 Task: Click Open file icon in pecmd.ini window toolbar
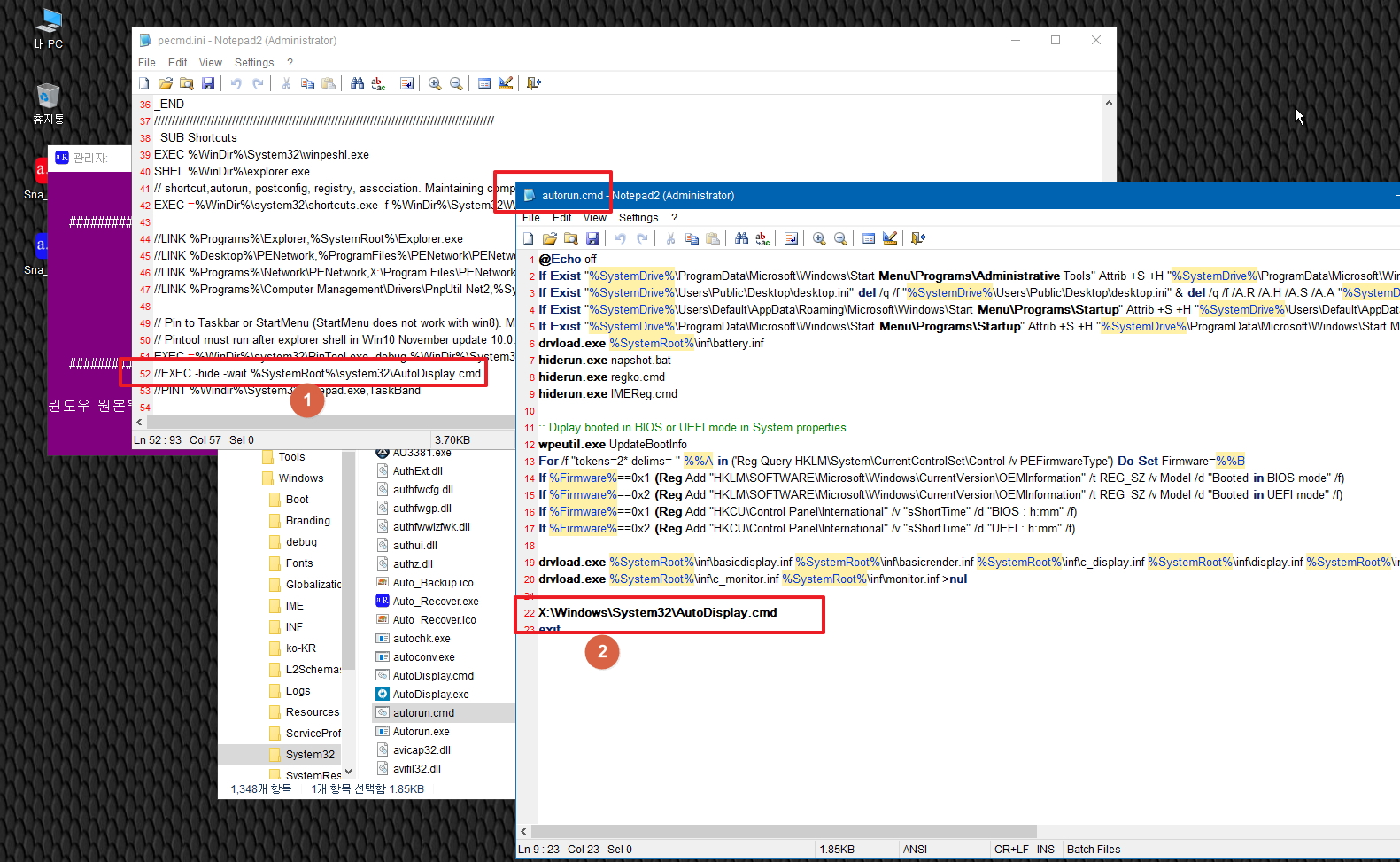point(166,83)
